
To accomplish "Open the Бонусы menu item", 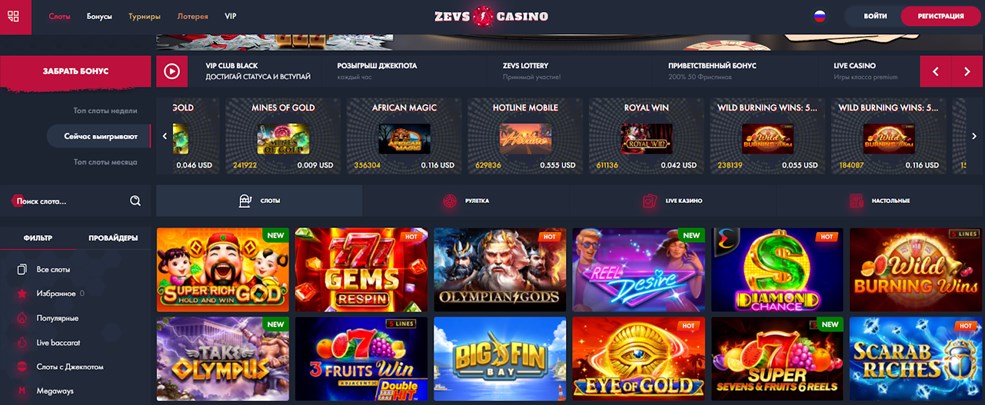I will click(x=99, y=16).
